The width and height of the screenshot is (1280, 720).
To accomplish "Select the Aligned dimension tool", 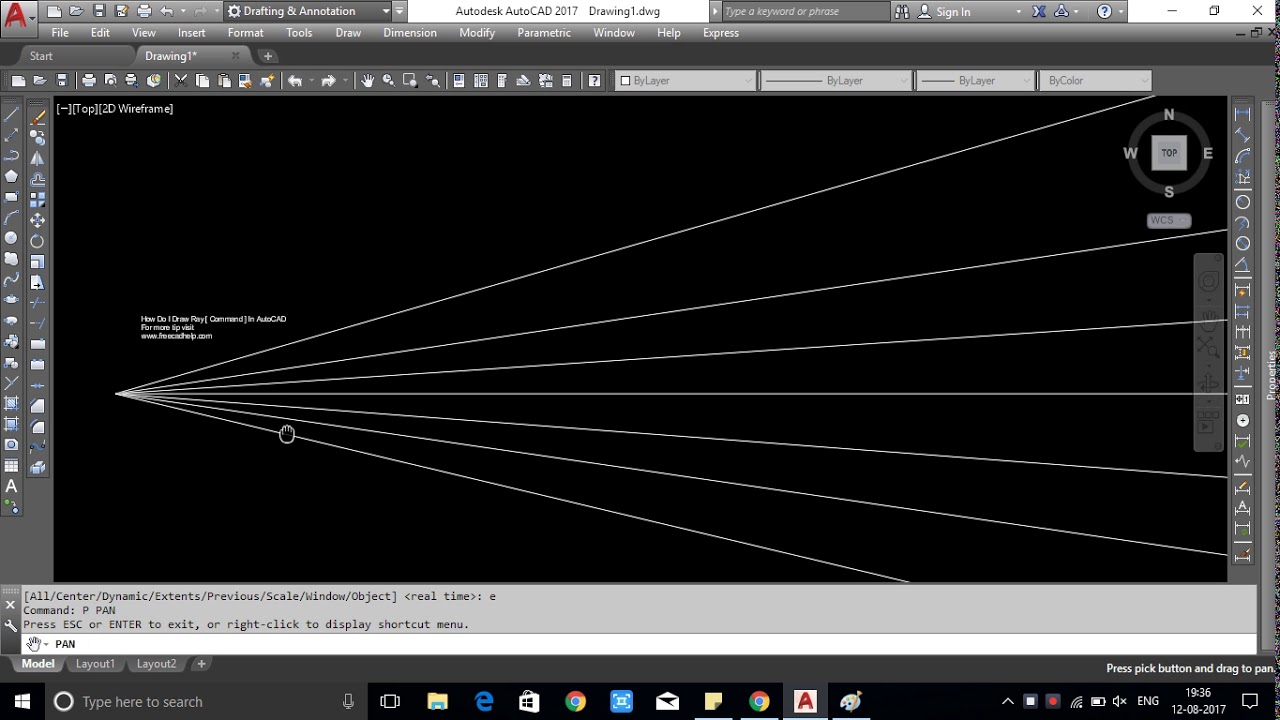I will coord(1243,135).
